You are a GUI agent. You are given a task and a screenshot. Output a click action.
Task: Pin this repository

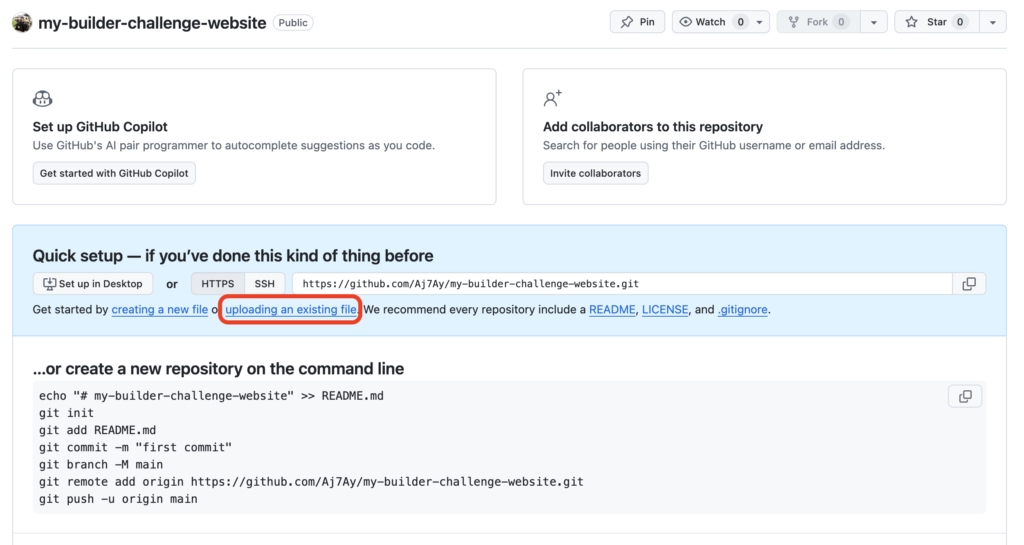[637, 22]
